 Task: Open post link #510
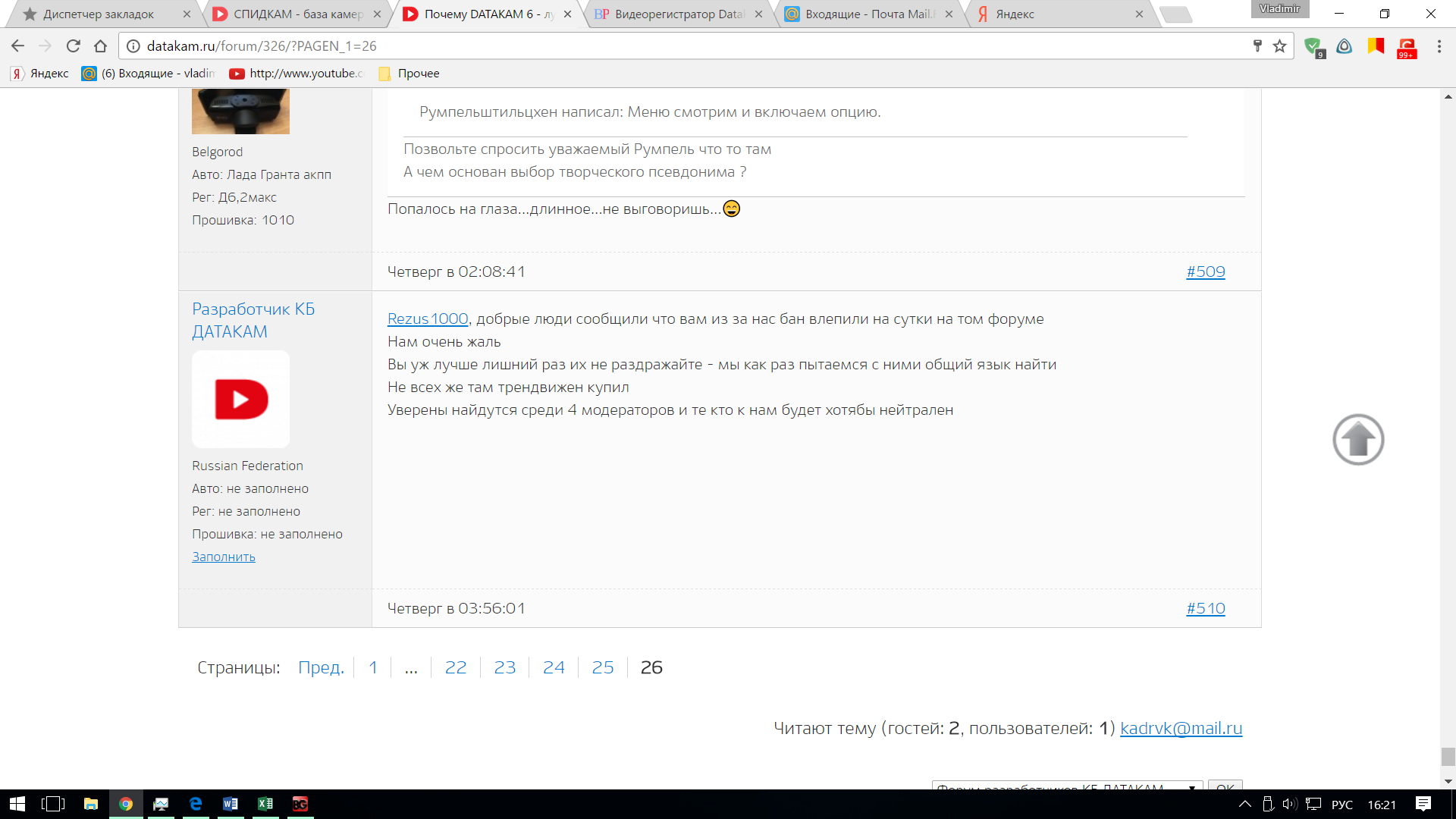(1205, 608)
